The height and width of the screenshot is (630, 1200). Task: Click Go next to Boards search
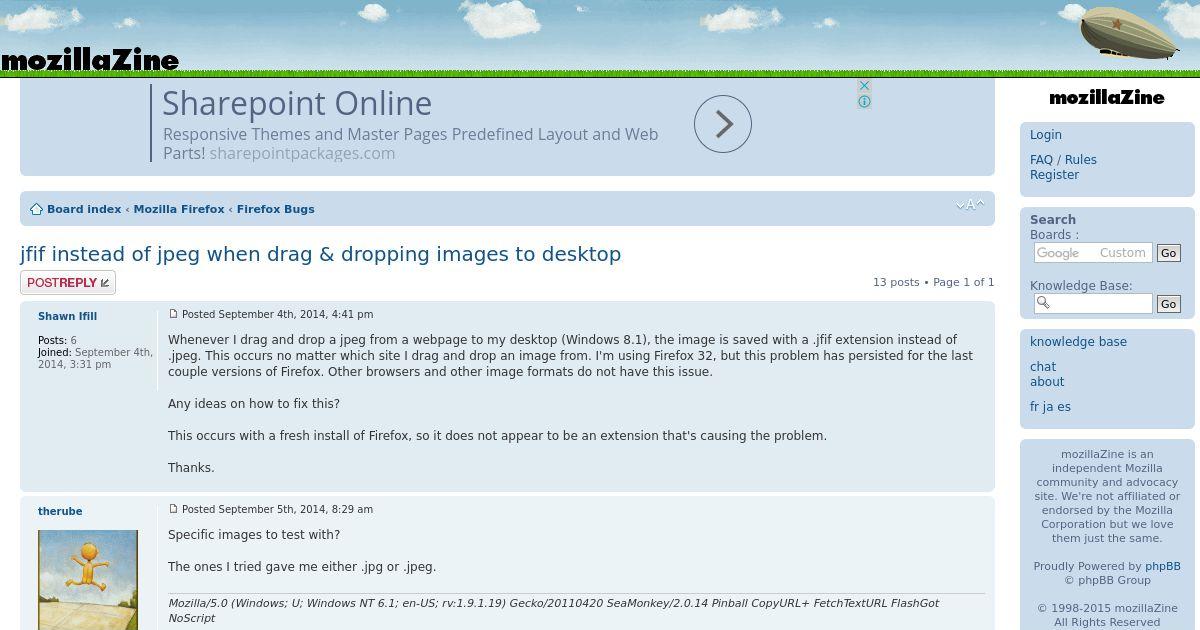tap(1168, 253)
